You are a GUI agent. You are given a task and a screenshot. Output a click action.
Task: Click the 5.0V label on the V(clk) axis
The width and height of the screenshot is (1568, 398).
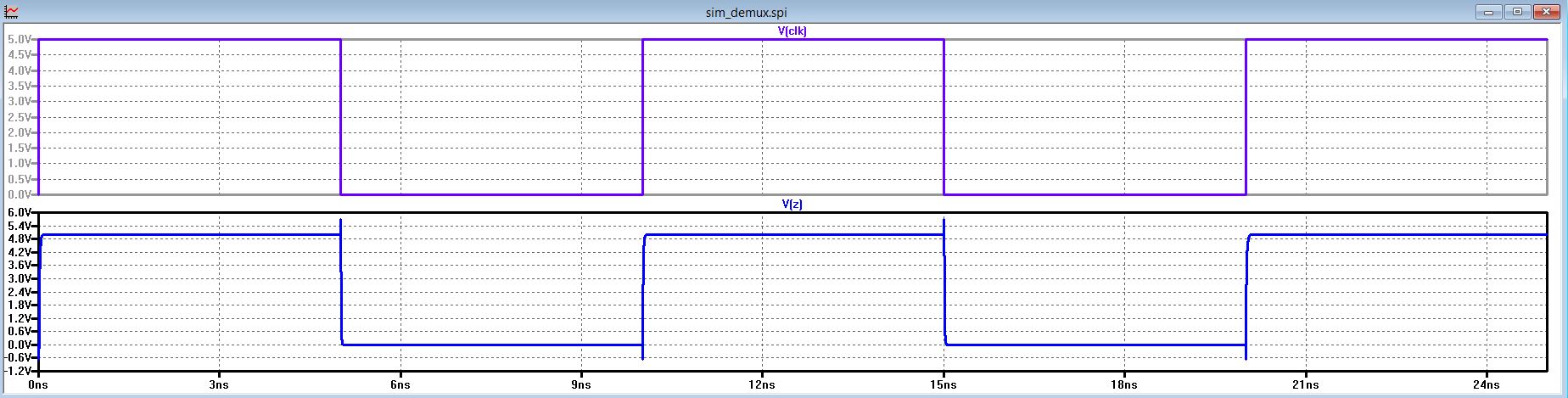point(20,39)
